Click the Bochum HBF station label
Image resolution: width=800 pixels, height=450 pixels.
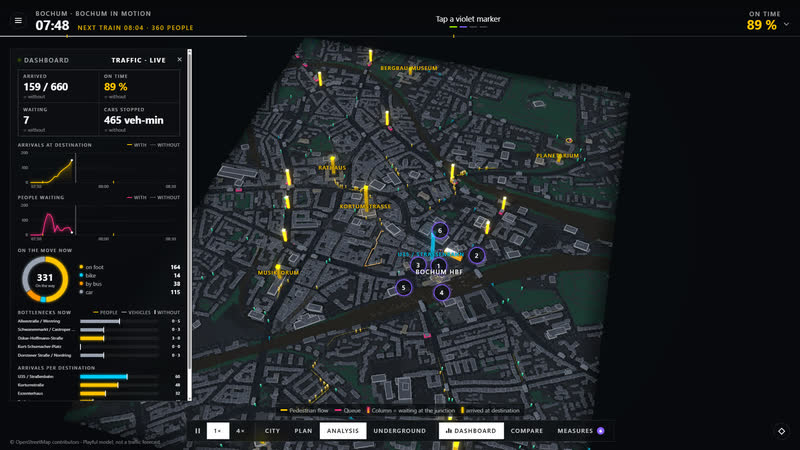coord(439,272)
